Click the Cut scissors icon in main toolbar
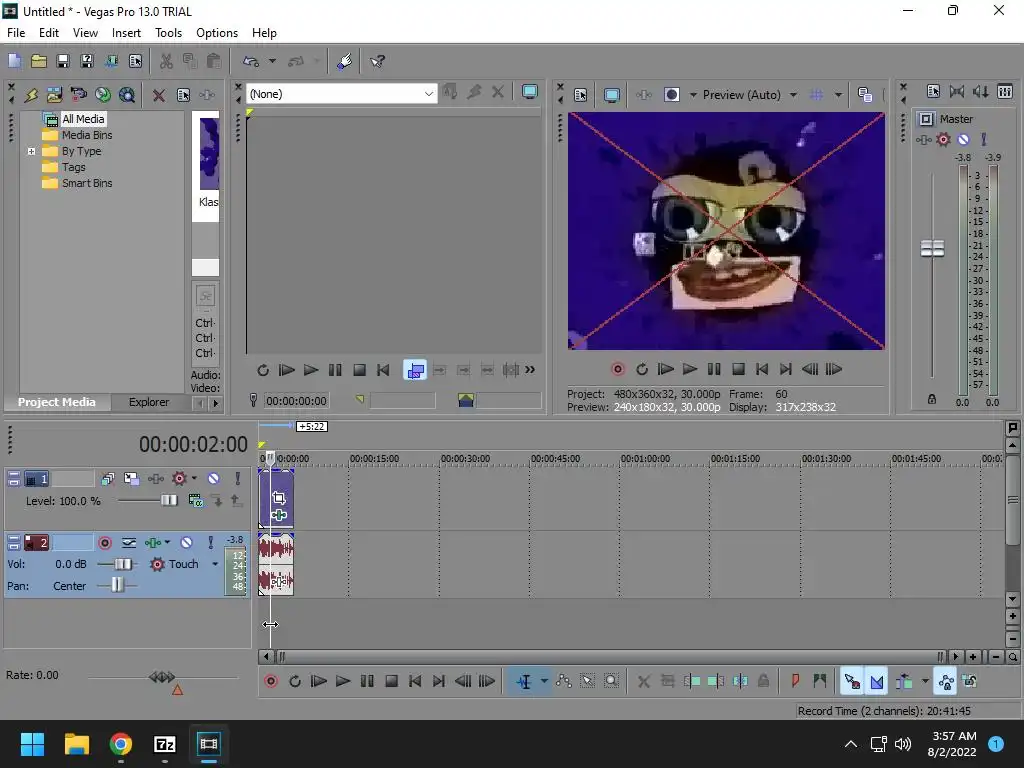The width and height of the screenshot is (1024, 768). pyautogui.click(x=166, y=61)
